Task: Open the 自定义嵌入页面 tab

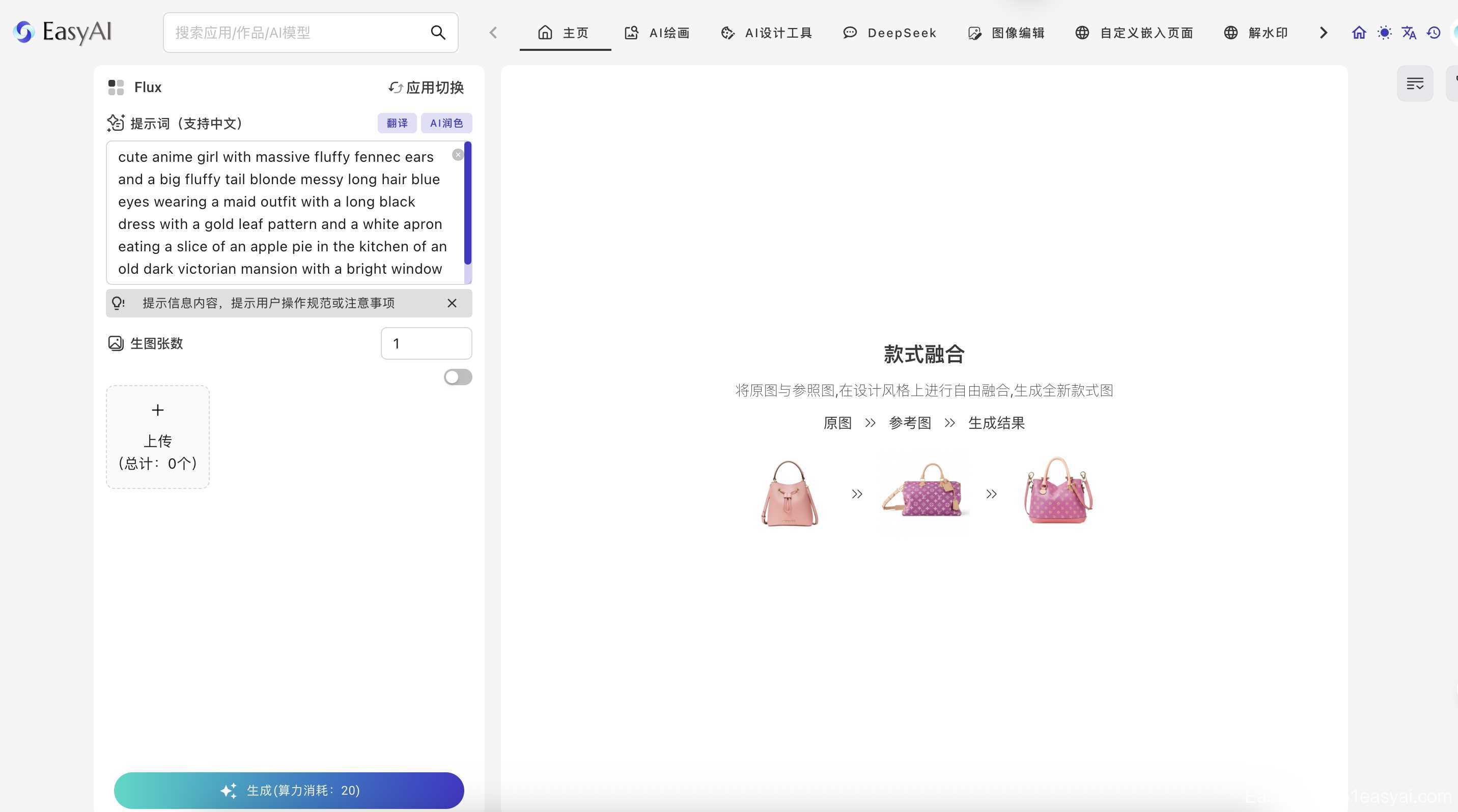Action: 1134,33
